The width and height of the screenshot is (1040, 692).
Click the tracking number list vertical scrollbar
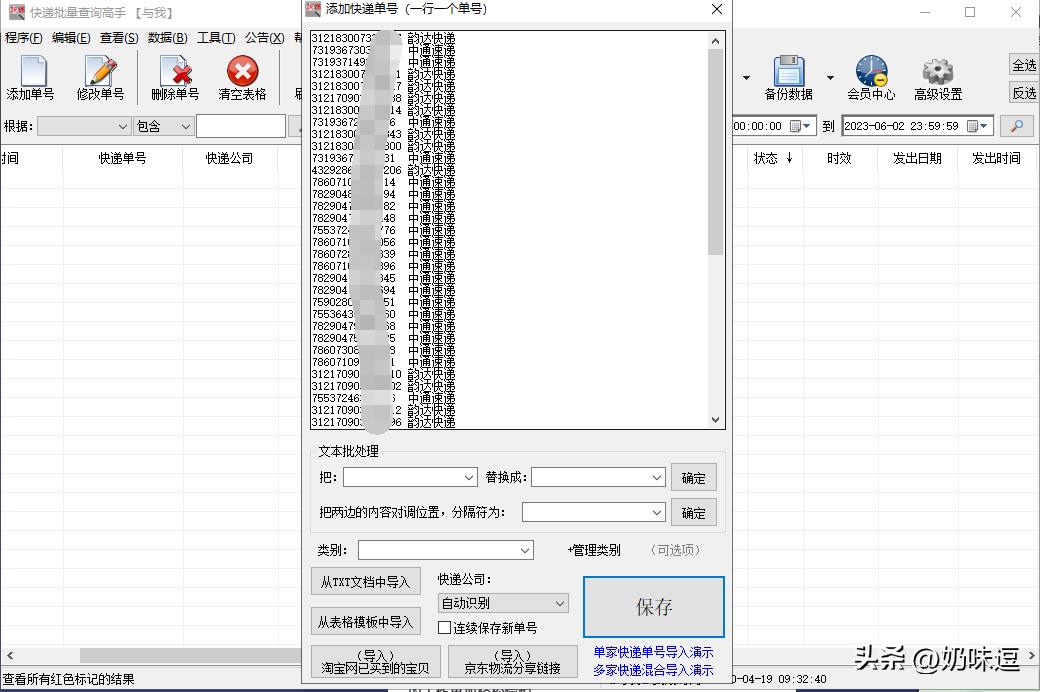(x=715, y=150)
